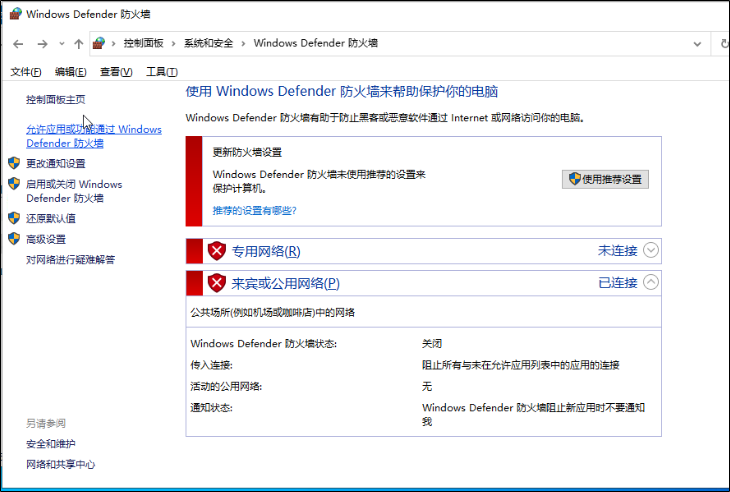
Task: Open 高级设置
Action: click(x=46, y=239)
